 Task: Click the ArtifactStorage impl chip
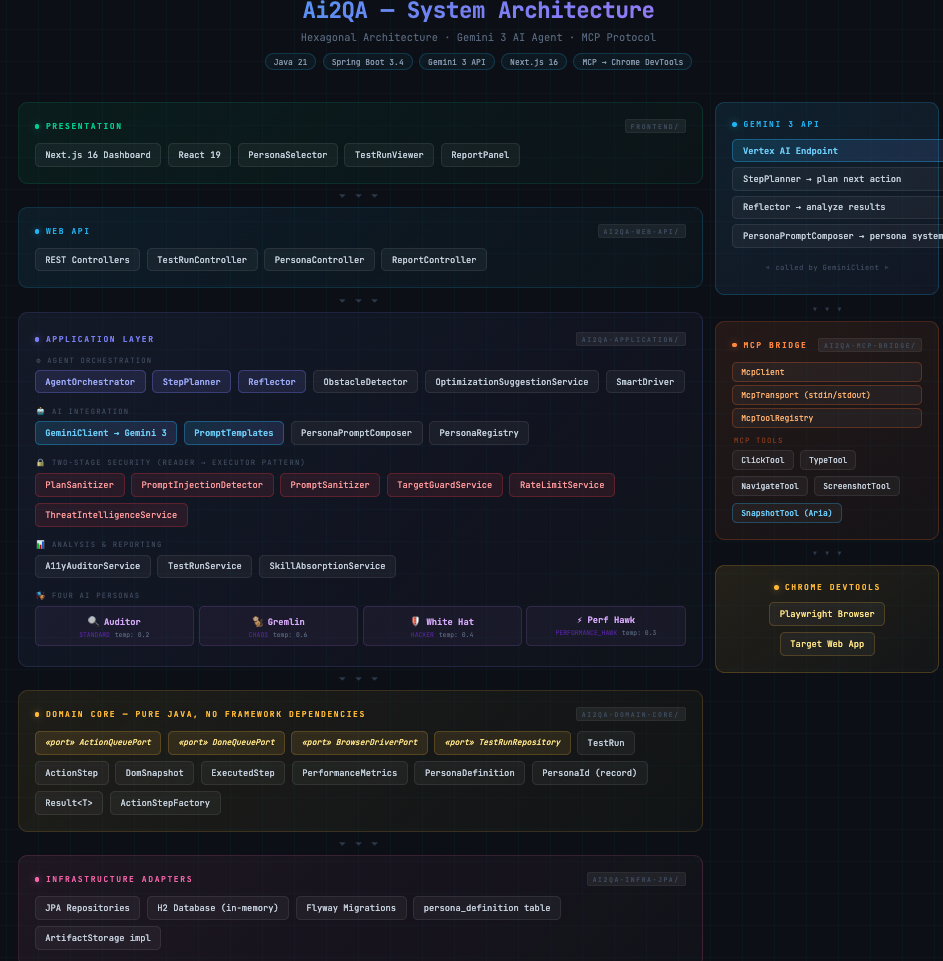(98, 938)
